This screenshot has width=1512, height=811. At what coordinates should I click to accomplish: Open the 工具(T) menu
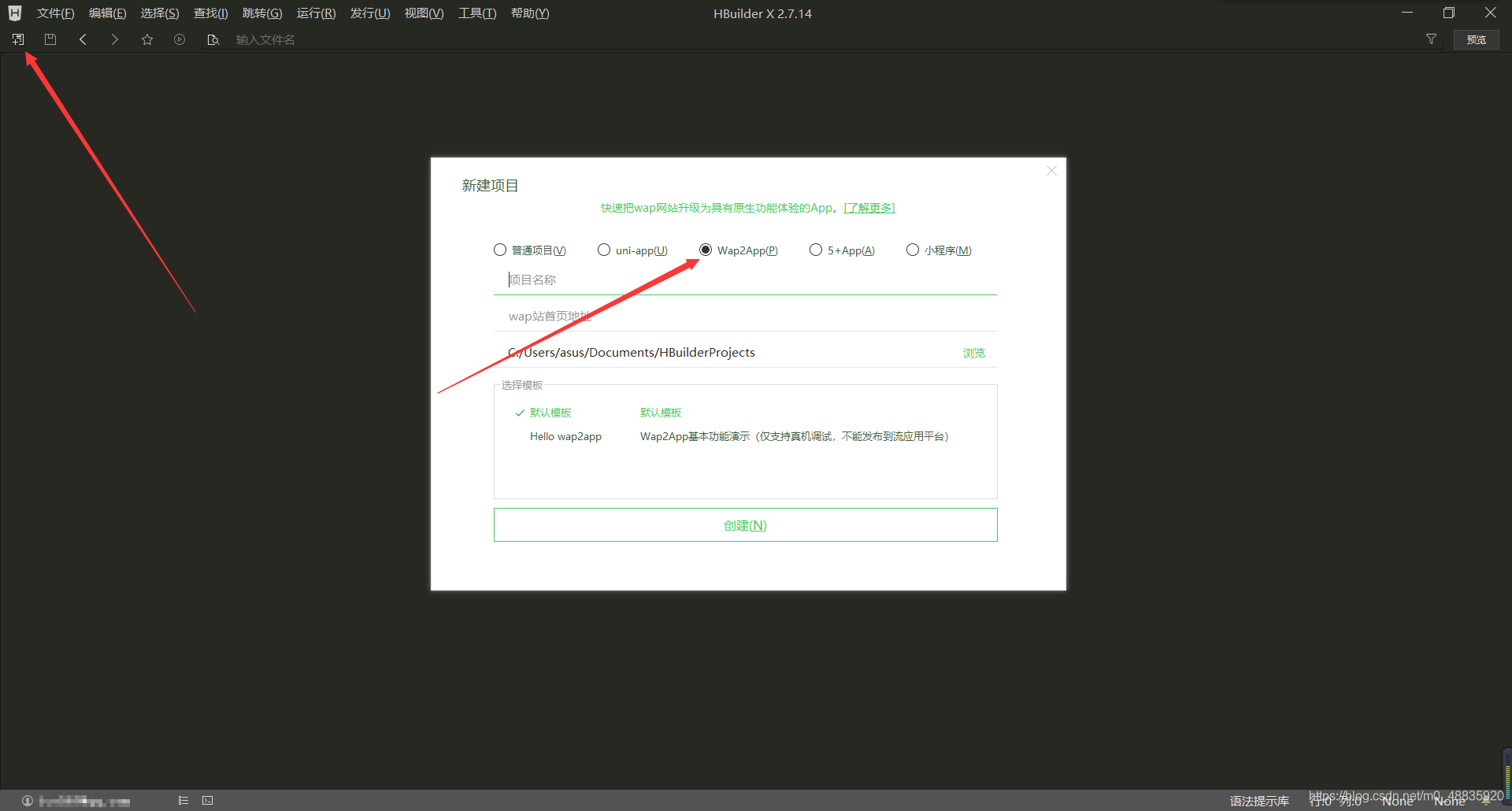click(x=477, y=13)
